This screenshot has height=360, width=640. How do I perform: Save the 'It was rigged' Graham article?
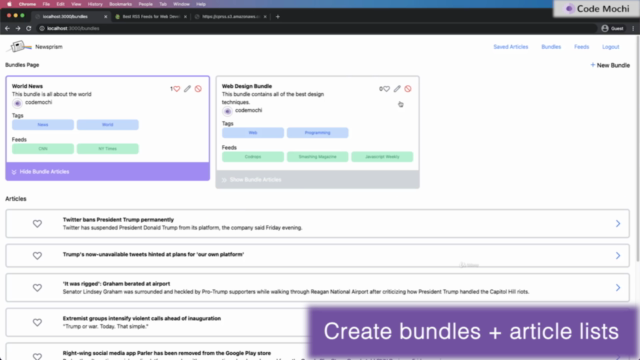click(37, 288)
